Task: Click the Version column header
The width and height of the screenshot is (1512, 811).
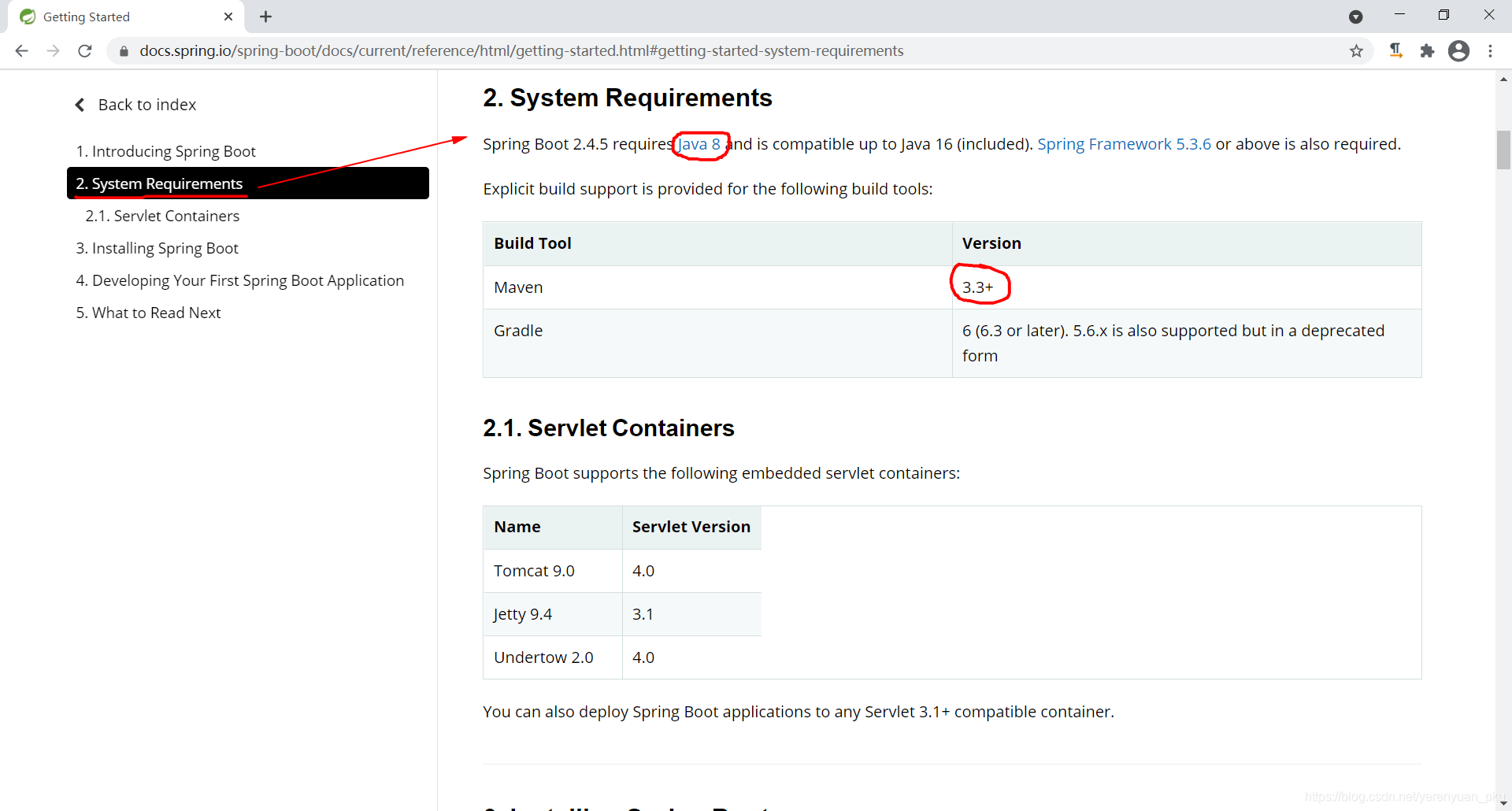Action: tap(1187, 243)
